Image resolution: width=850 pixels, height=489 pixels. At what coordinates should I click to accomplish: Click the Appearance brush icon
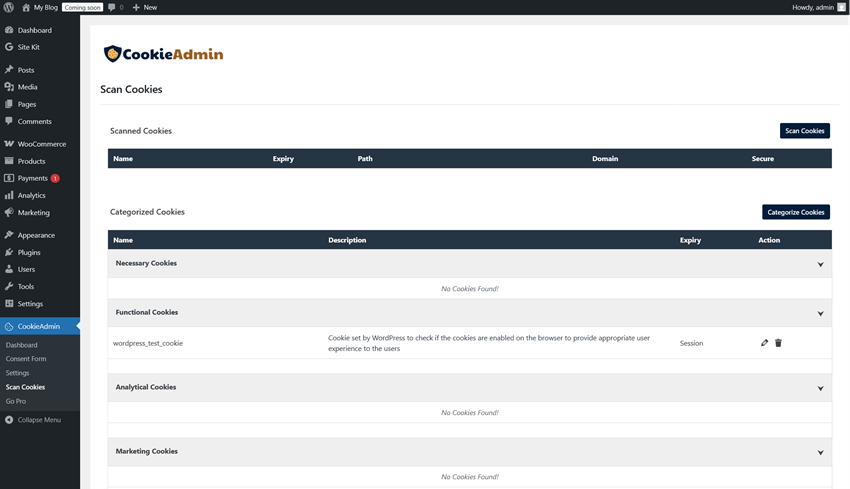9,235
